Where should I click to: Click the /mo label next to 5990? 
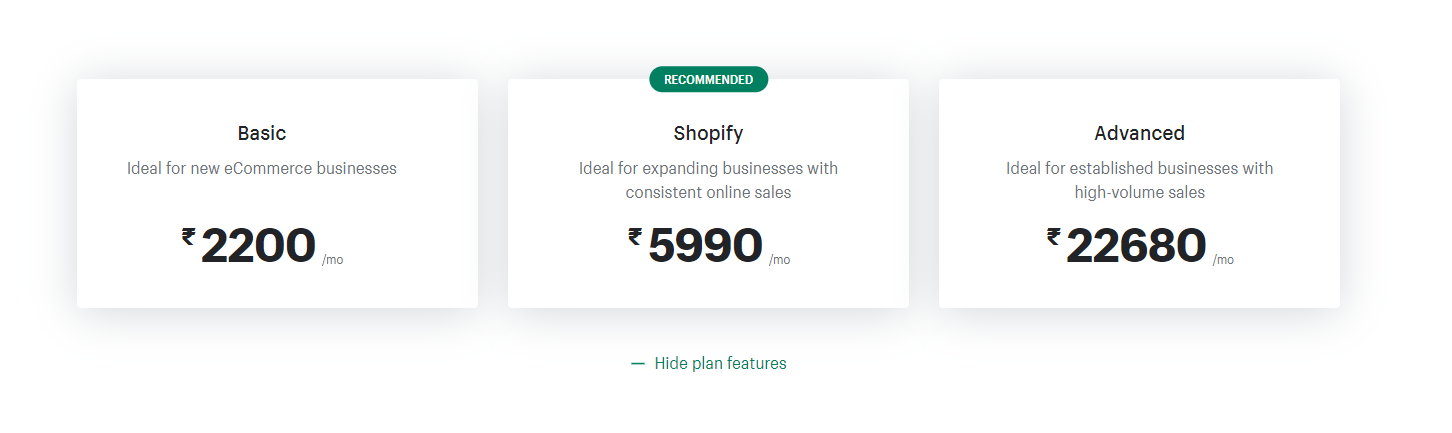click(x=779, y=260)
